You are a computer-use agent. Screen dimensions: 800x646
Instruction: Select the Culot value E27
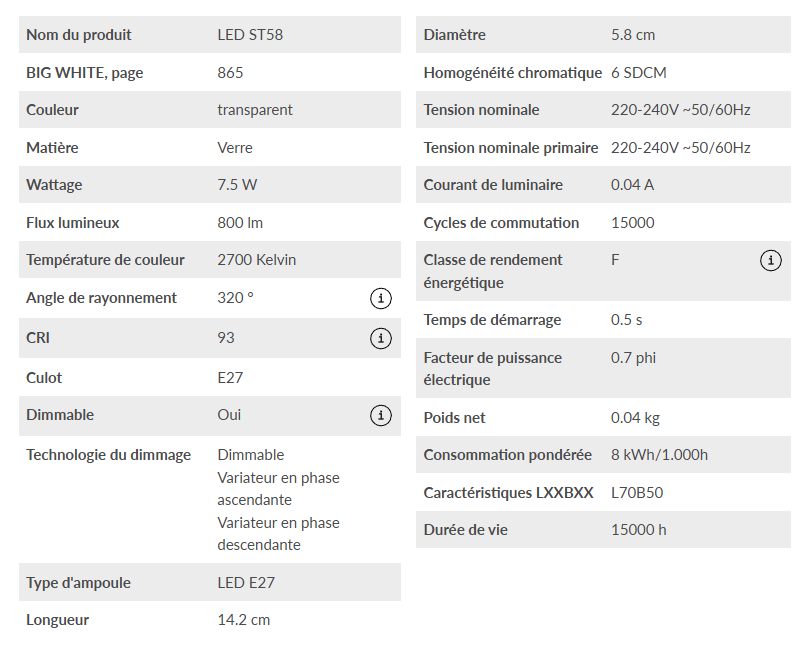(x=230, y=378)
